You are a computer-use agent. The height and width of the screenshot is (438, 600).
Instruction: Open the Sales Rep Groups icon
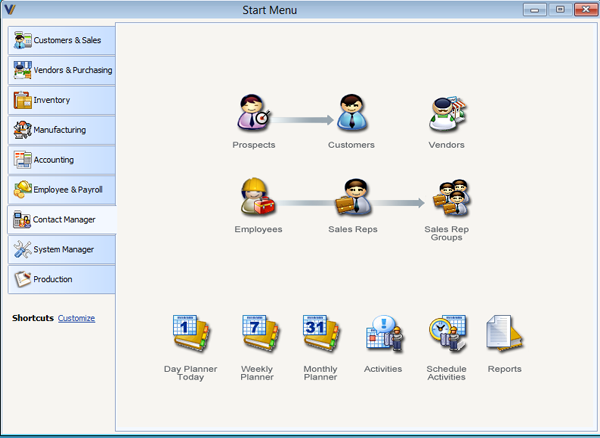coord(451,197)
